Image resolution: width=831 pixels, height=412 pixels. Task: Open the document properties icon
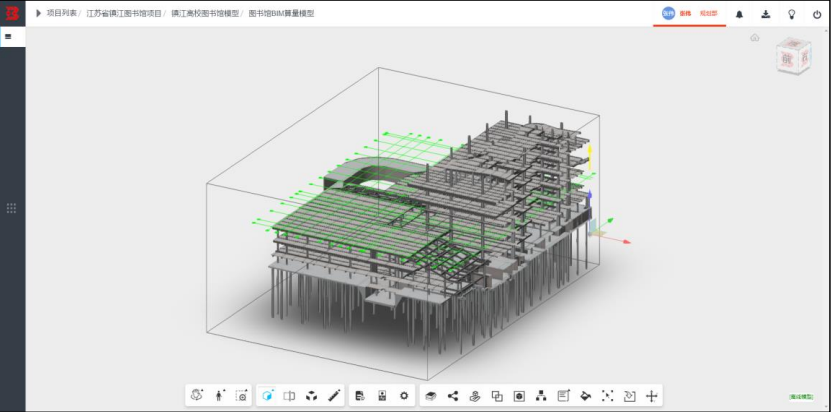coord(360,396)
